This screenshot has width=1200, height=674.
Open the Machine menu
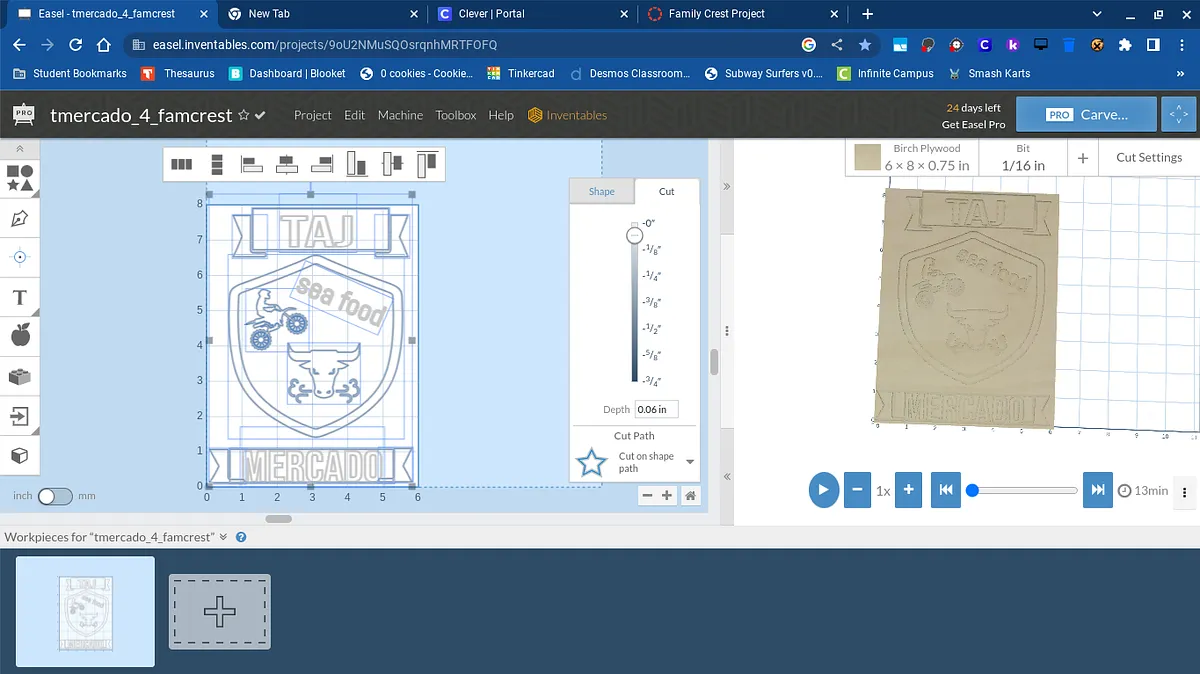400,115
